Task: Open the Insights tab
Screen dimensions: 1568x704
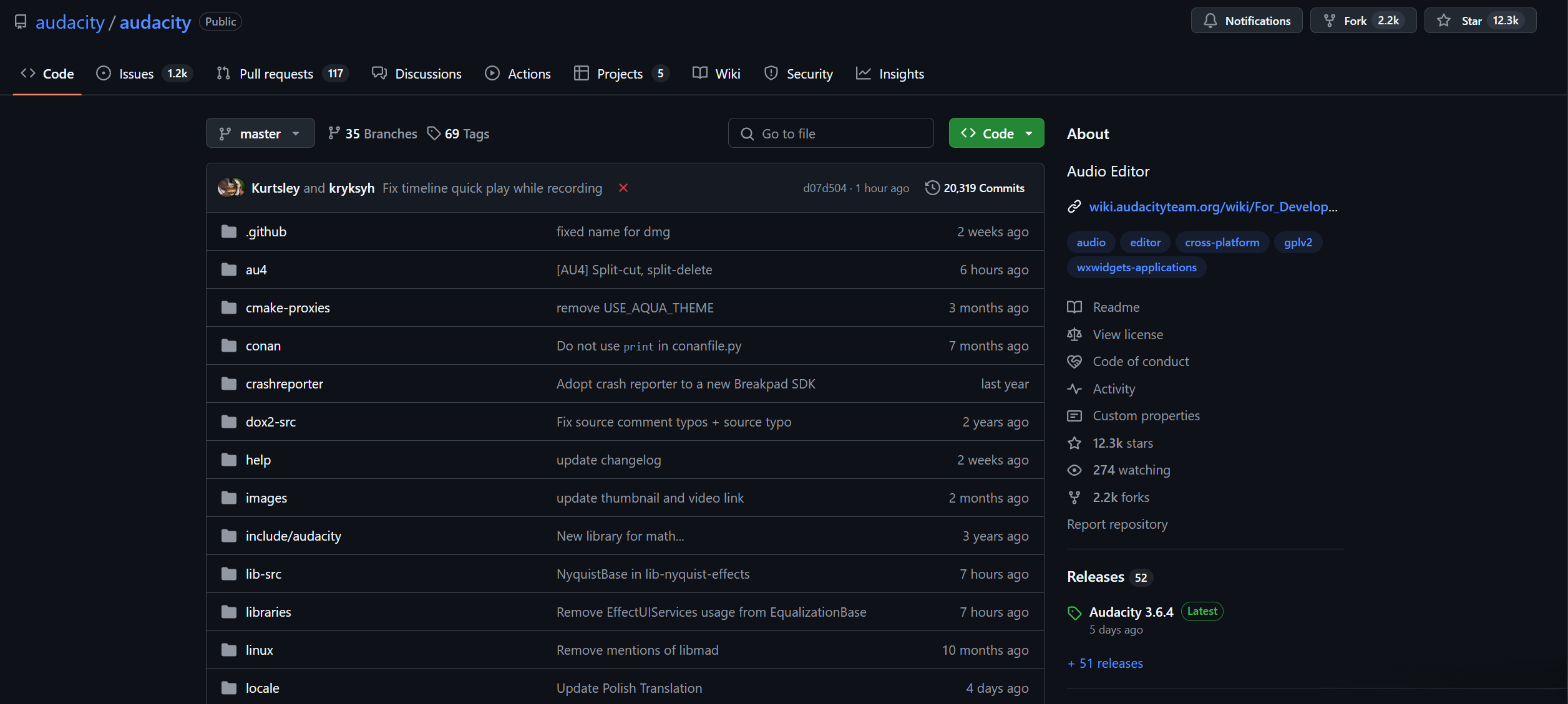Action: 900,74
